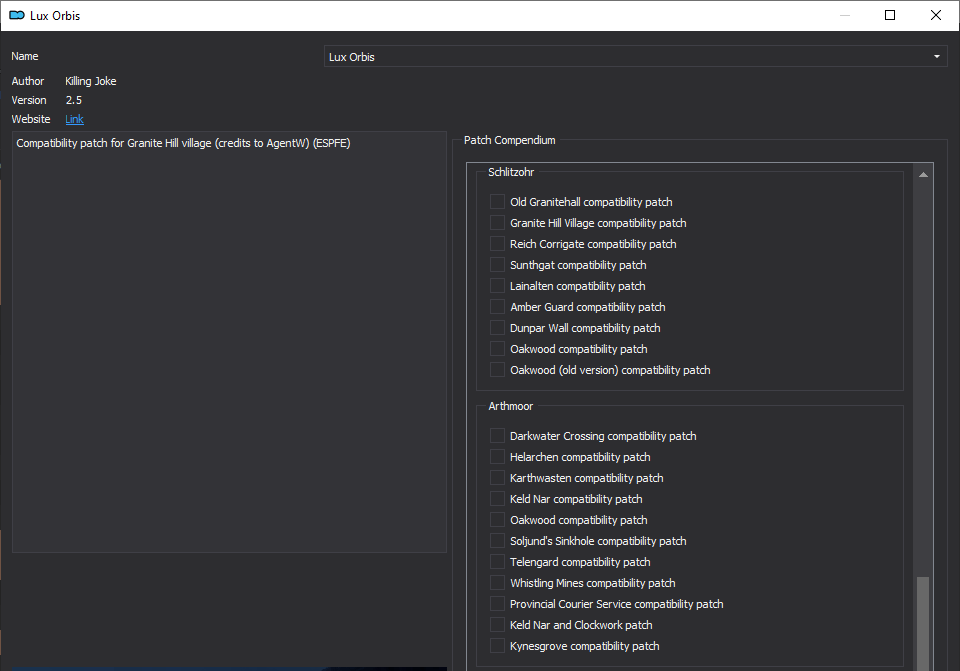Click scrollbar up arrow in Patch Compendium
Screen dimensions: 960x671
point(923,175)
